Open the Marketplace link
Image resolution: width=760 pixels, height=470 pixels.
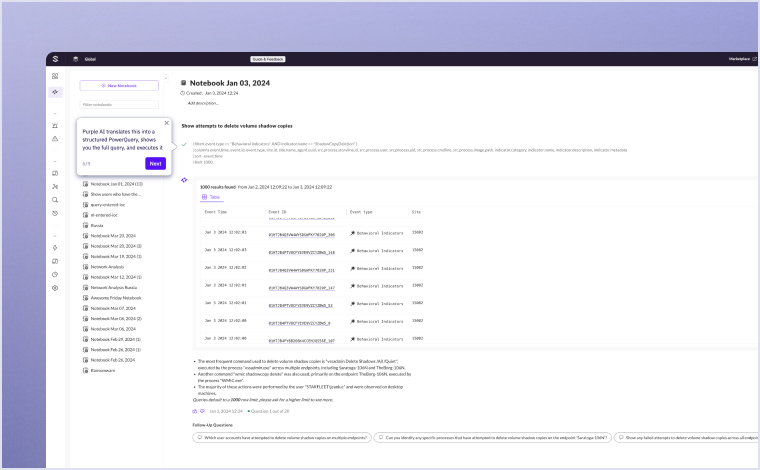(739, 59)
